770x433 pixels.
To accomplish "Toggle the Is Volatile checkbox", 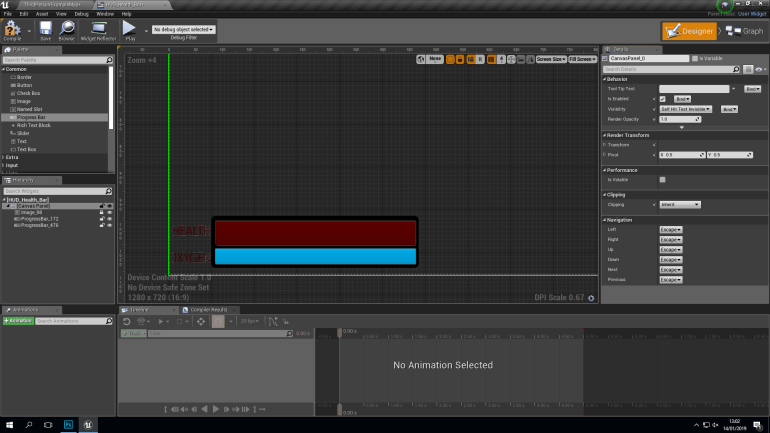I will pos(662,180).
